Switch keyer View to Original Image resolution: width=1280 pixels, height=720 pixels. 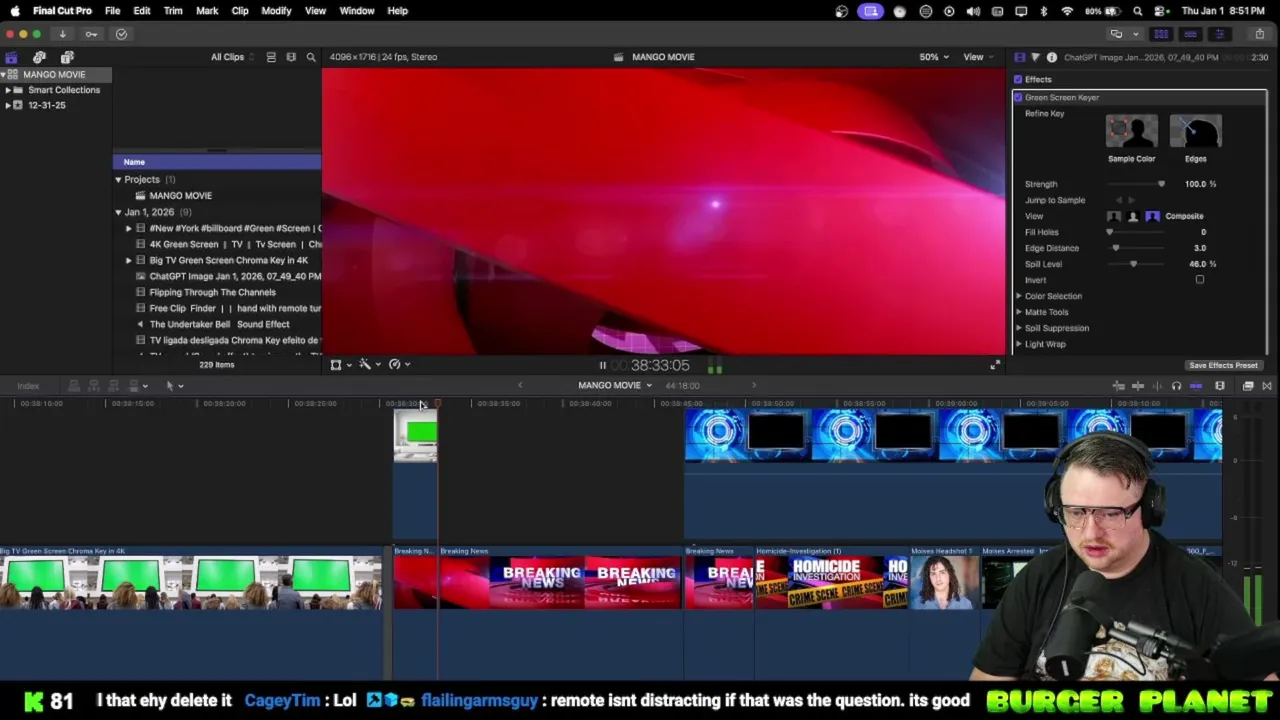point(1114,216)
